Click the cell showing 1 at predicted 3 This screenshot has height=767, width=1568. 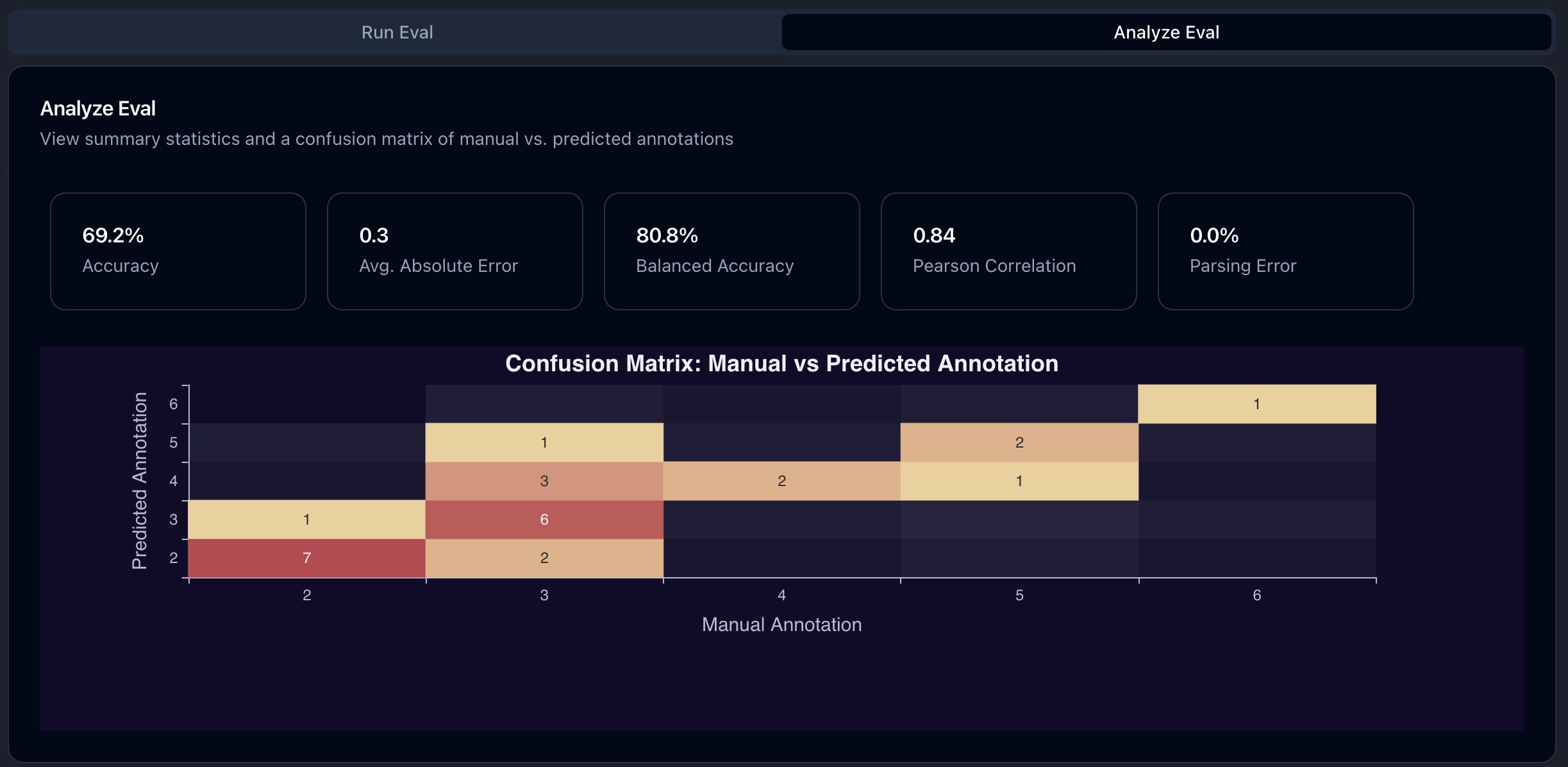307,519
